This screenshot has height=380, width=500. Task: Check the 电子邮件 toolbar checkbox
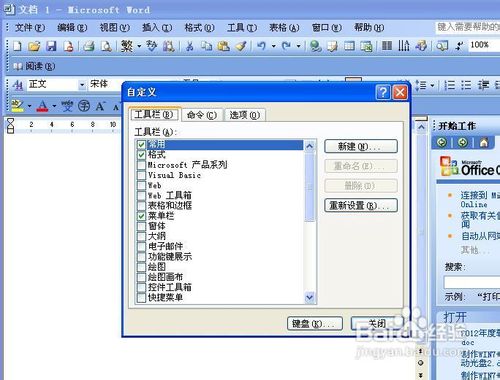click(x=141, y=246)
